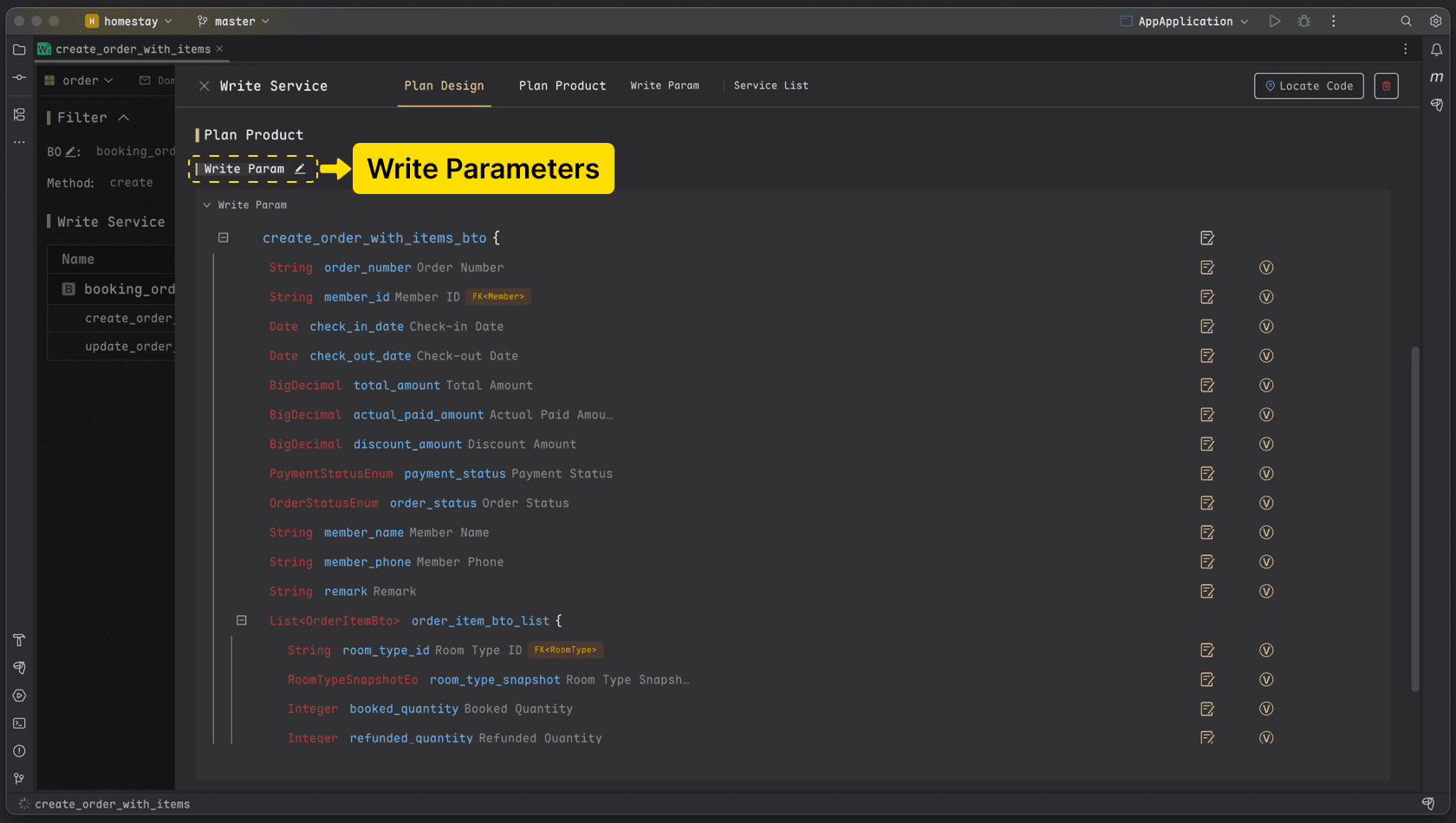
Task: Open the terminal from the left sidebar
Action: 18,723
